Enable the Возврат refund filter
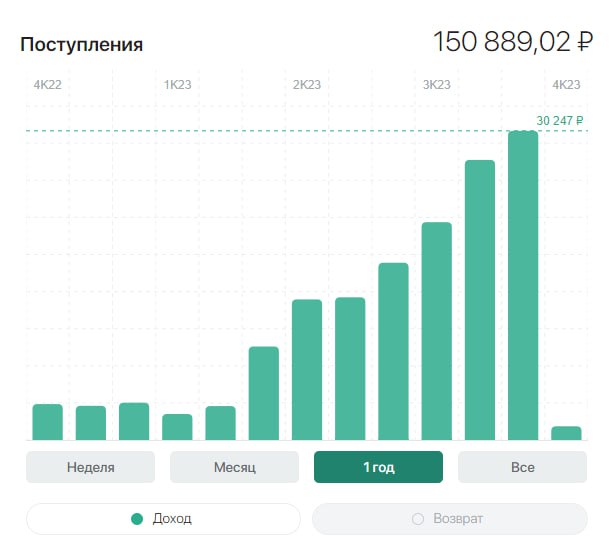Screen dimensions: 613x555 coord(450,519)
